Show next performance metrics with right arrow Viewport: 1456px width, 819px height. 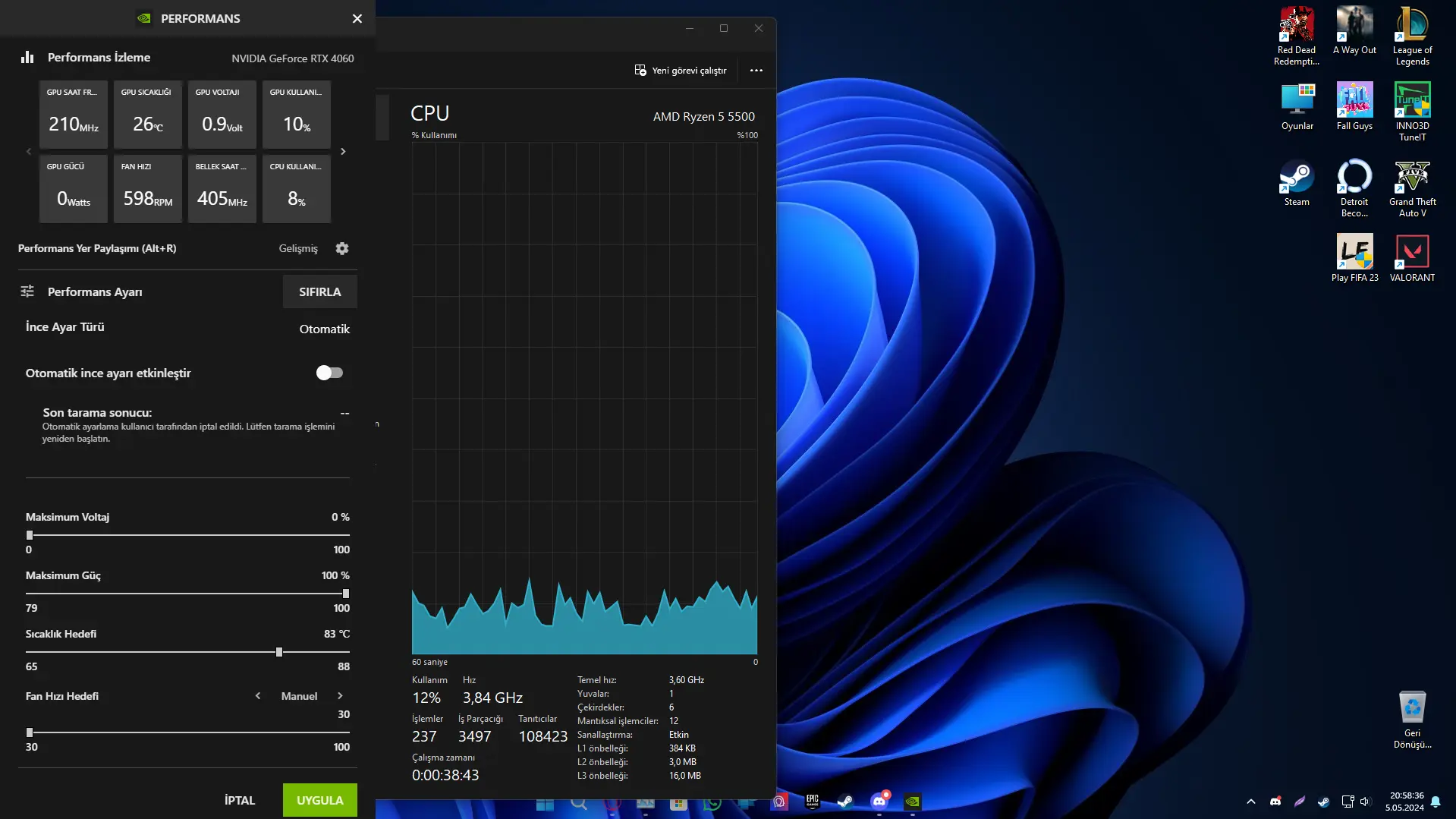tap(343, 152)
